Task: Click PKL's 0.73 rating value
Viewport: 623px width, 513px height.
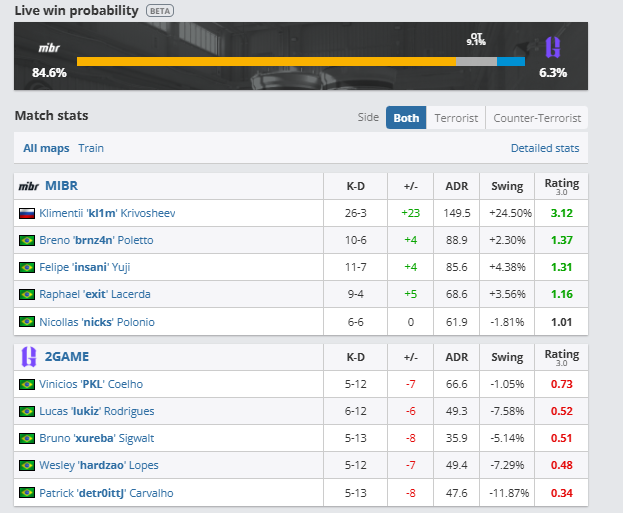Action: [561, 384]
